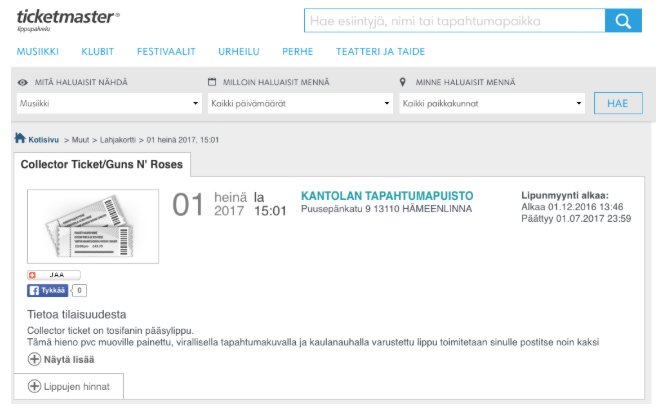Focus the Hae esiintyjä search field
Image resolution: width=663 pixels, height=415 pixels.
pyautogui.click(x=455, y=21)
